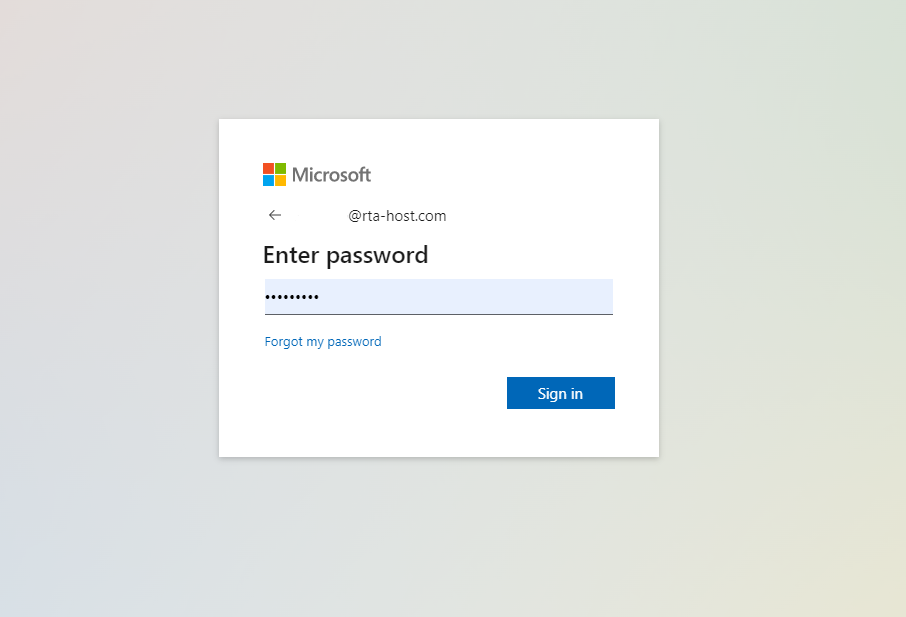Place cursor in empty part of password box

(480, 297)
